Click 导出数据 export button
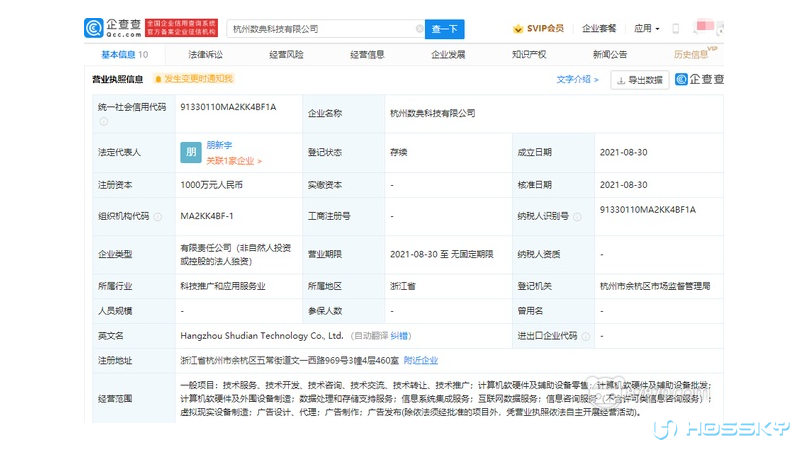 tap(640, 80)
